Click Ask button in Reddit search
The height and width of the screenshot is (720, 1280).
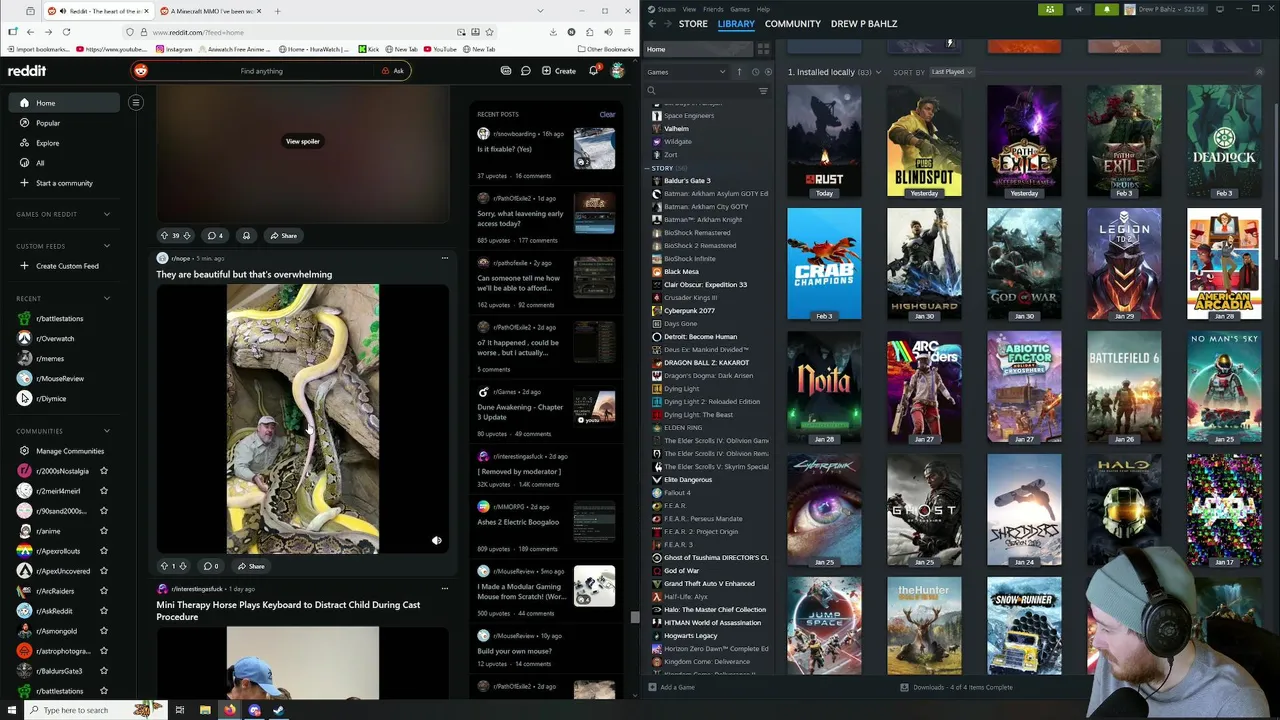click(393, 71)
